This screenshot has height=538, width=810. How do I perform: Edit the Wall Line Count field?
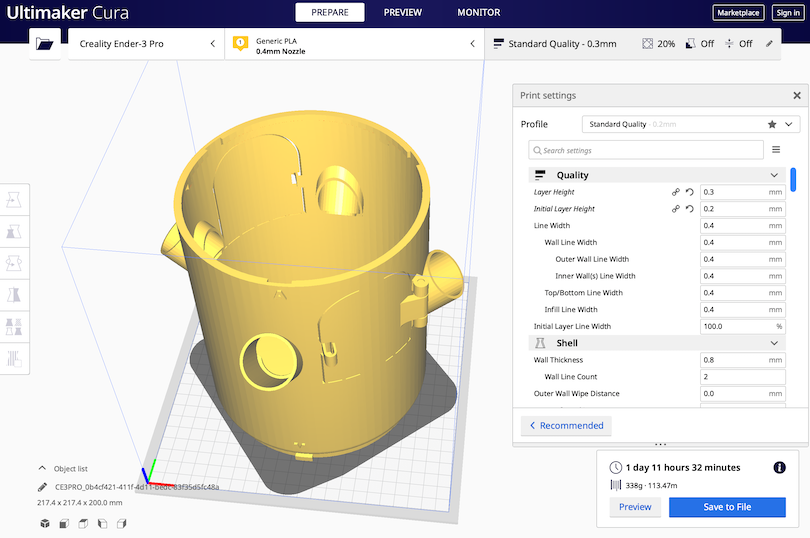pos(742,377)
